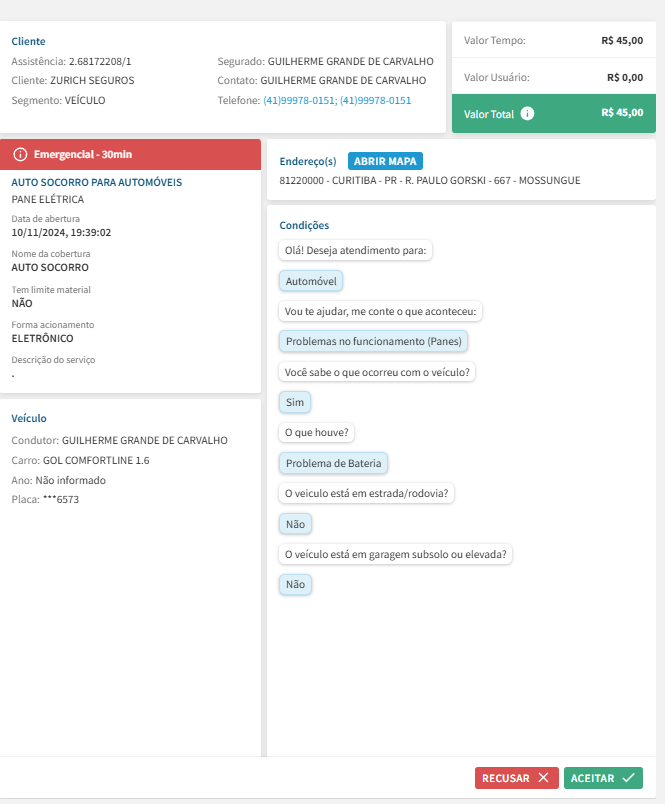Click the Problemas no funcionamento (Panes) chip

coord(374,341)
